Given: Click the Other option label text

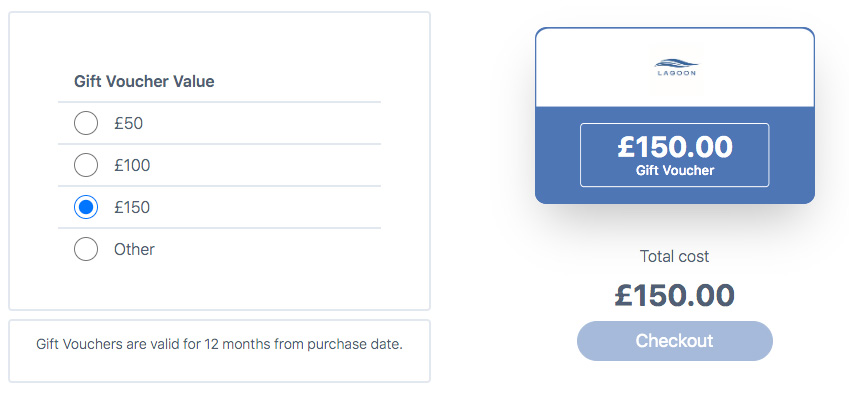Looking at the screenshot, I should pos(134,249).
